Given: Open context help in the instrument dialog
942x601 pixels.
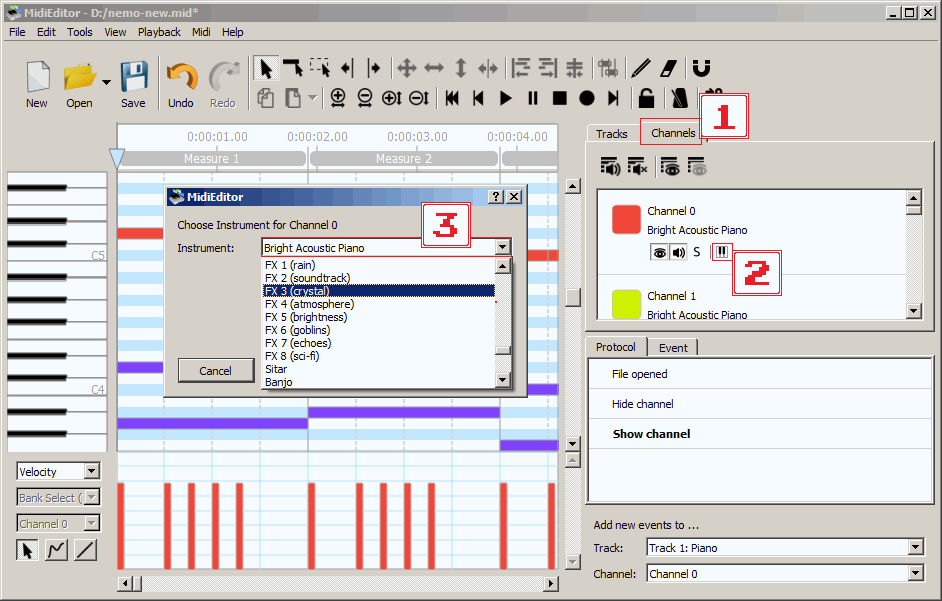Looking at the screenshot, I should [496, 197].
